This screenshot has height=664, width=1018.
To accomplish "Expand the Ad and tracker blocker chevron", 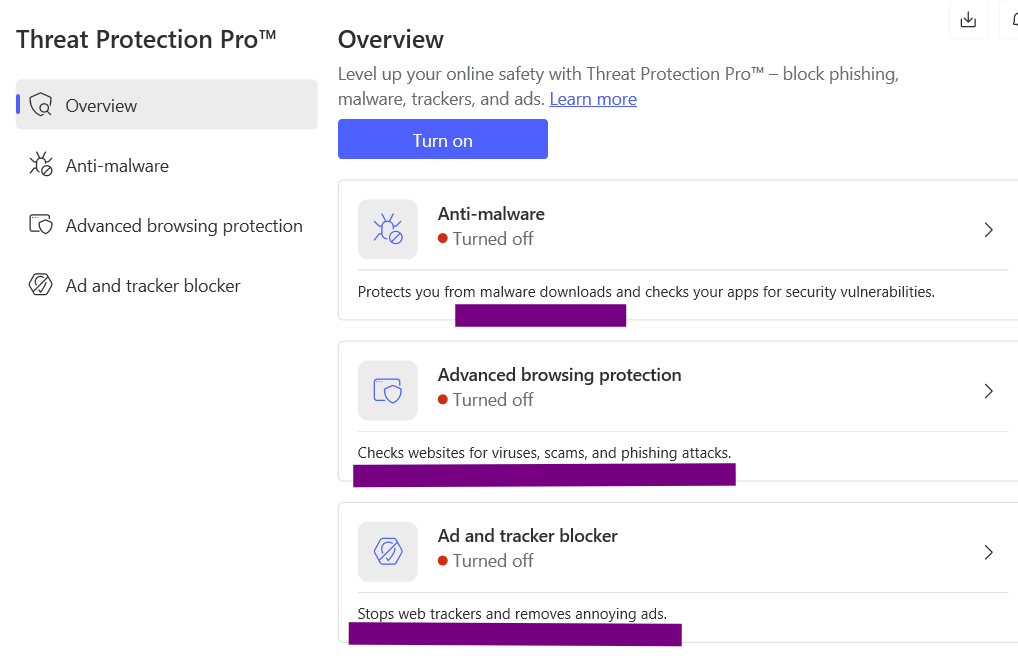I will [x=988, y=552].
